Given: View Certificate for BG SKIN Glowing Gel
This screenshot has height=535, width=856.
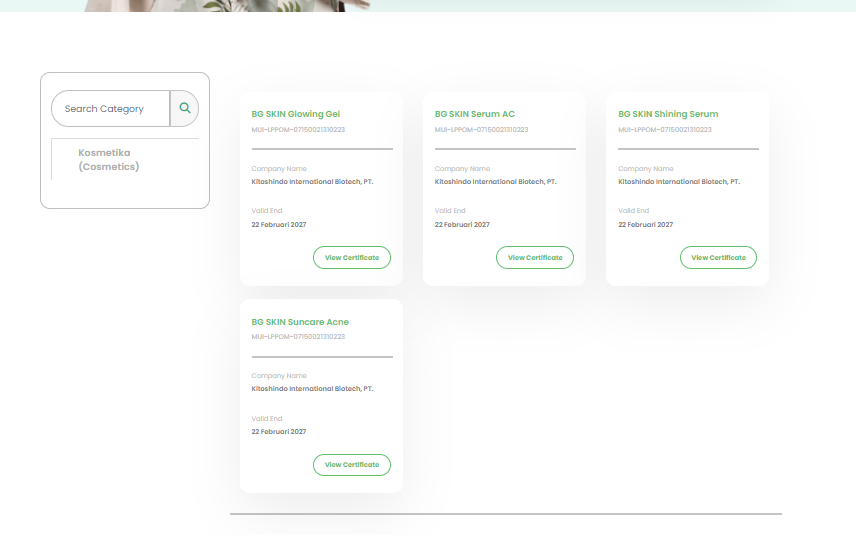Looking at the screenshot, I should click(352, 258).
